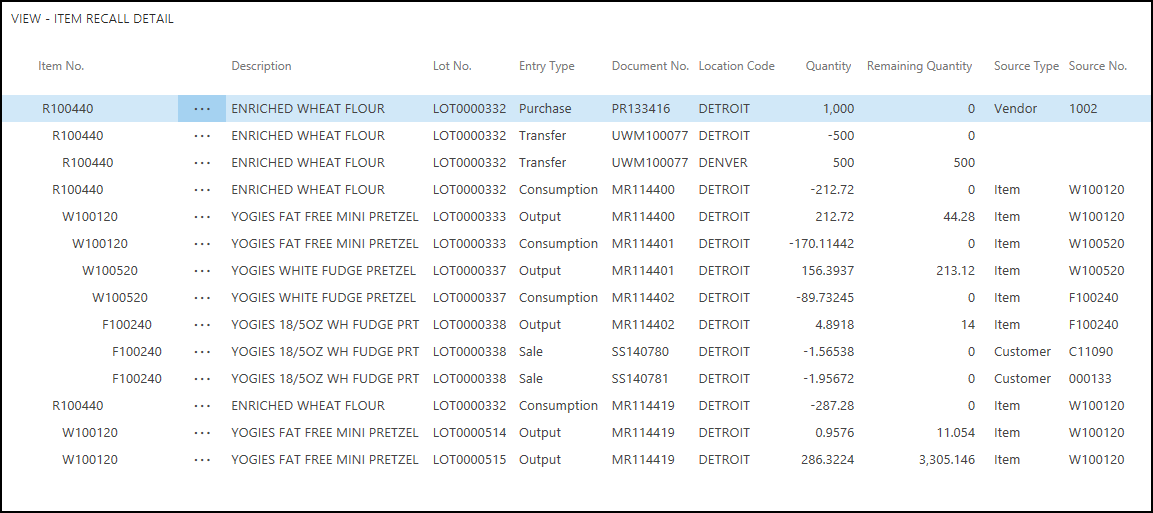Show more options for the MR114402 output row
Screen dimensions: 1153x513
[x=202, y=325]
